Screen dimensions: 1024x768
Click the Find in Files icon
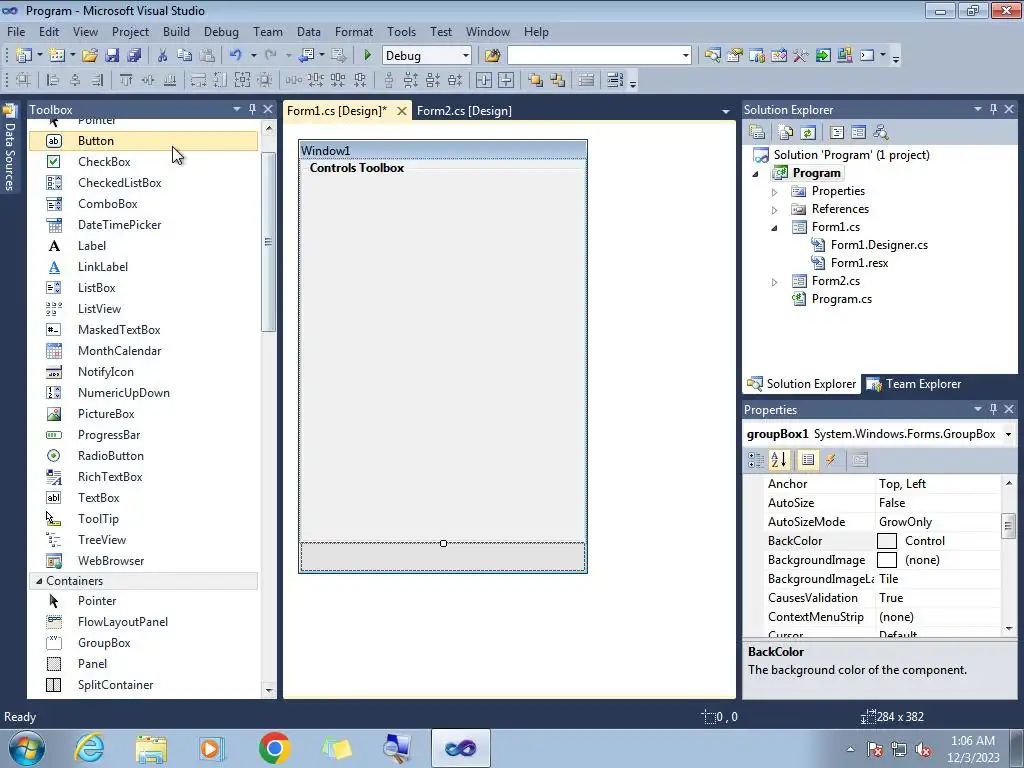[x=492, y=56]
